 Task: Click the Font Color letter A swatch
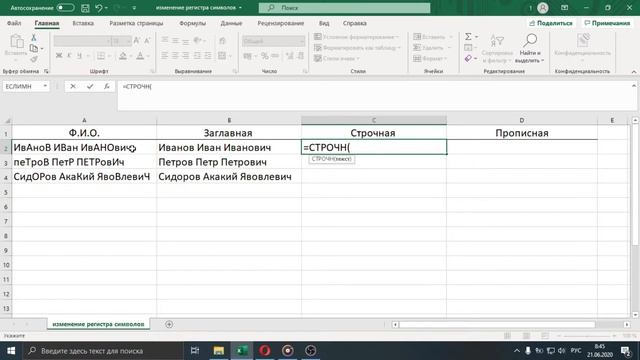pos(140,56)
